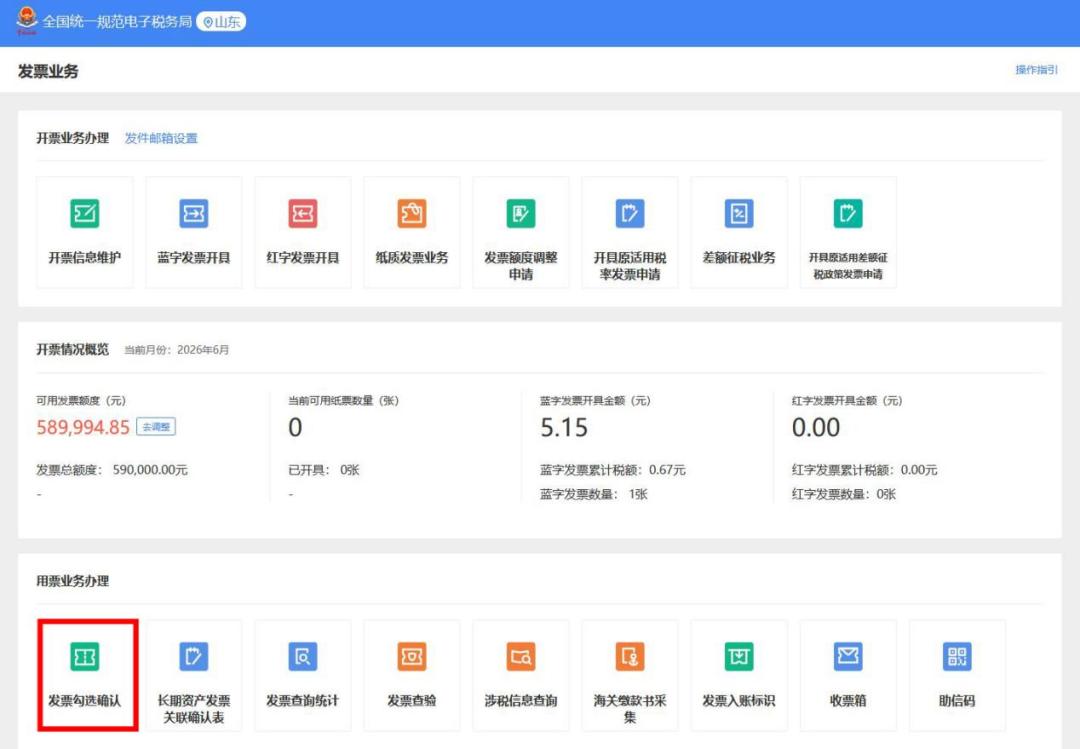Click 红字发票累计税额: 0.00元 text
1080x749 pixels.
864,470
